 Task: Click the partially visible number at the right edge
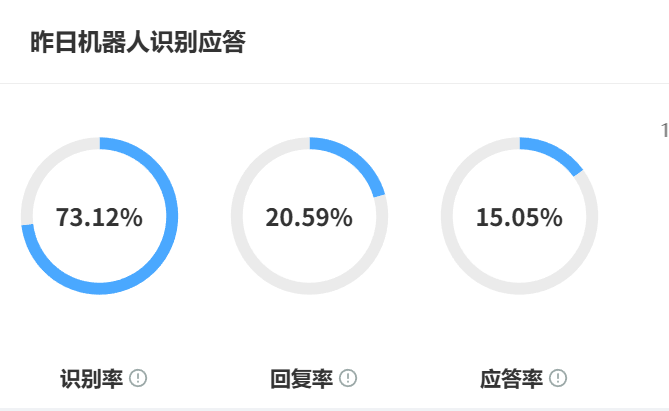(664, 130)
